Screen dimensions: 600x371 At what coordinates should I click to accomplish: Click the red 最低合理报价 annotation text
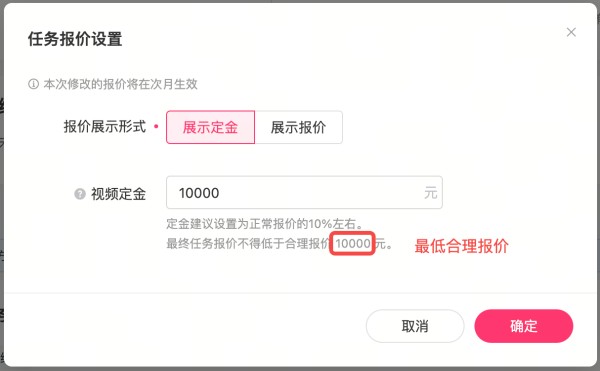click(461, 246)
